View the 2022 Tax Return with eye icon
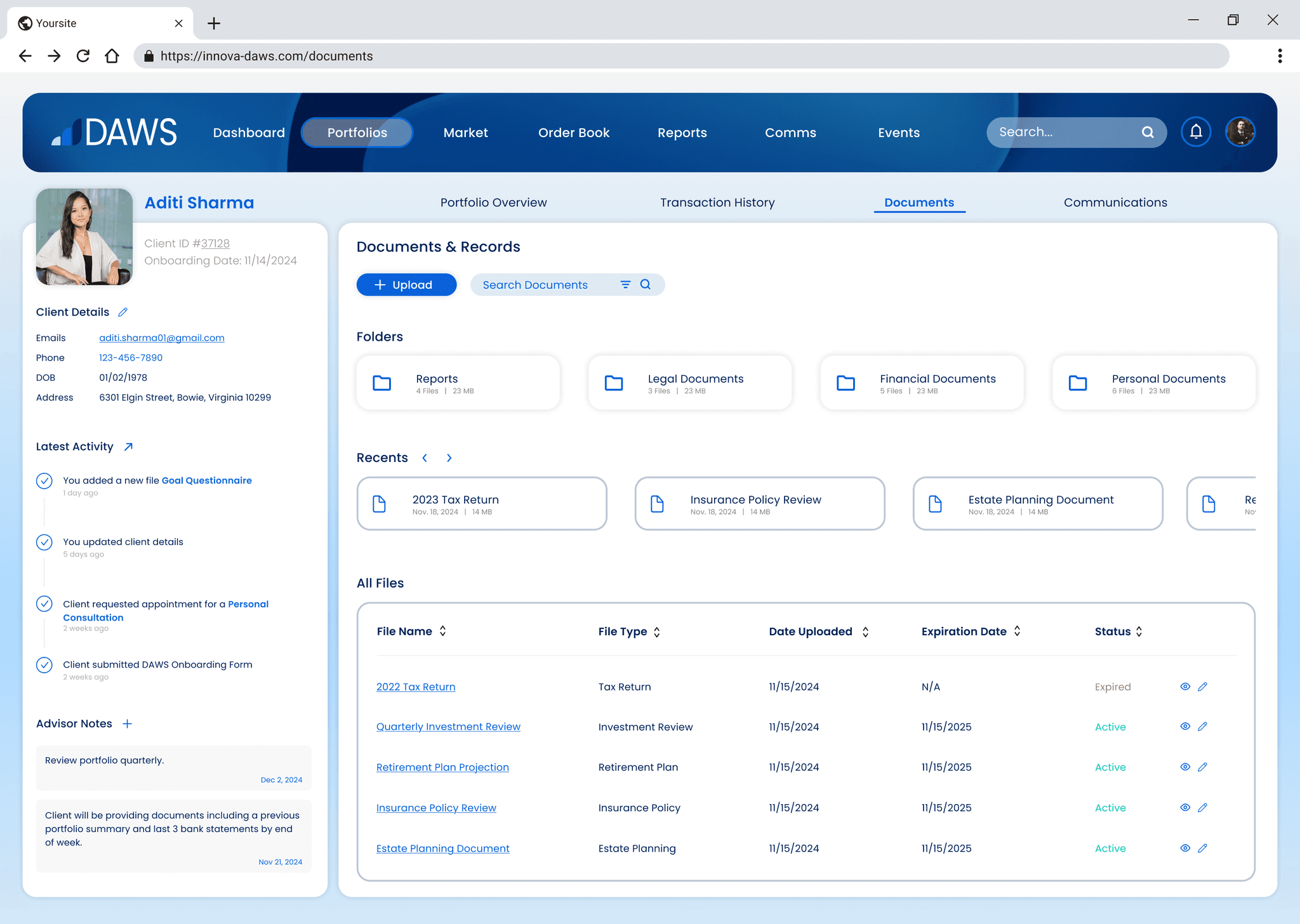 [x=1185, y=687]
